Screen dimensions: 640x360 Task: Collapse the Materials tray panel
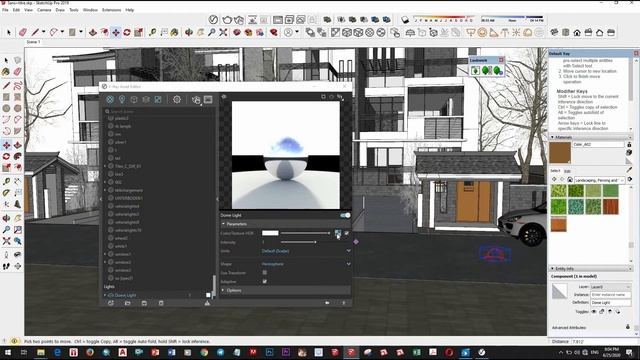pos(553,137)
